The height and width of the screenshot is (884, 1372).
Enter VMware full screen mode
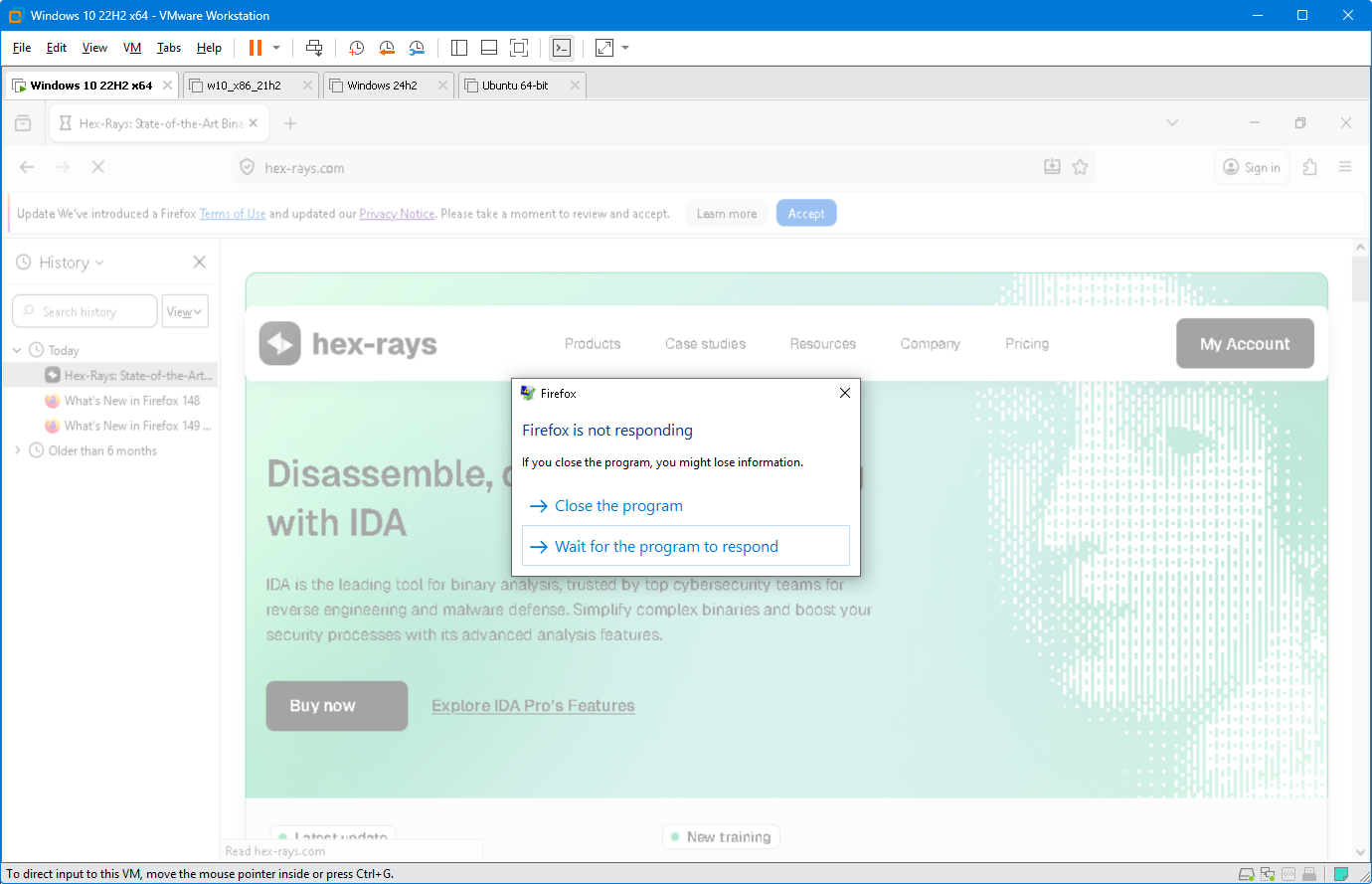[519, 48]
